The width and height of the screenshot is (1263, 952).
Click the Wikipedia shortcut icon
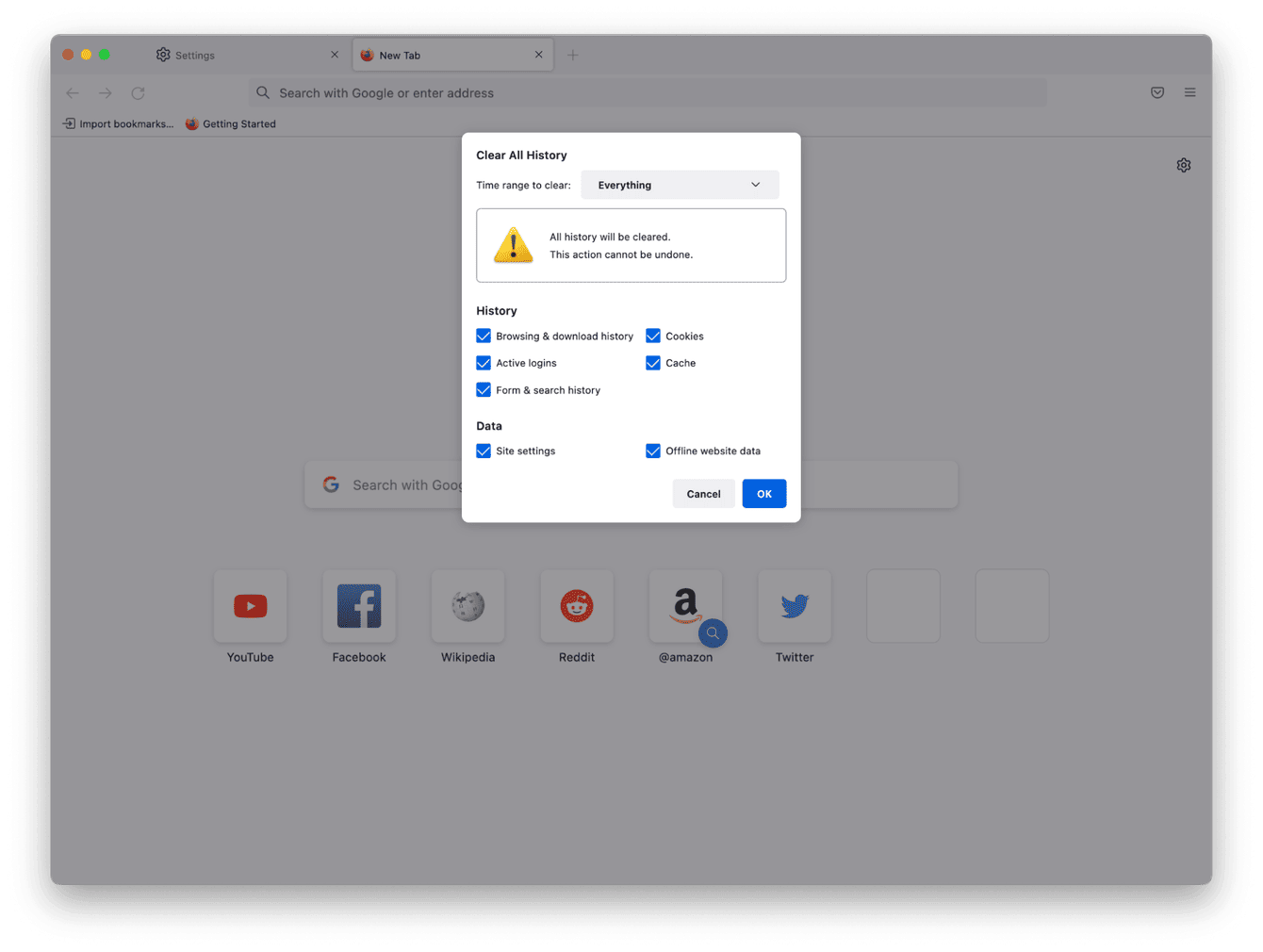(x=467, y=606)
